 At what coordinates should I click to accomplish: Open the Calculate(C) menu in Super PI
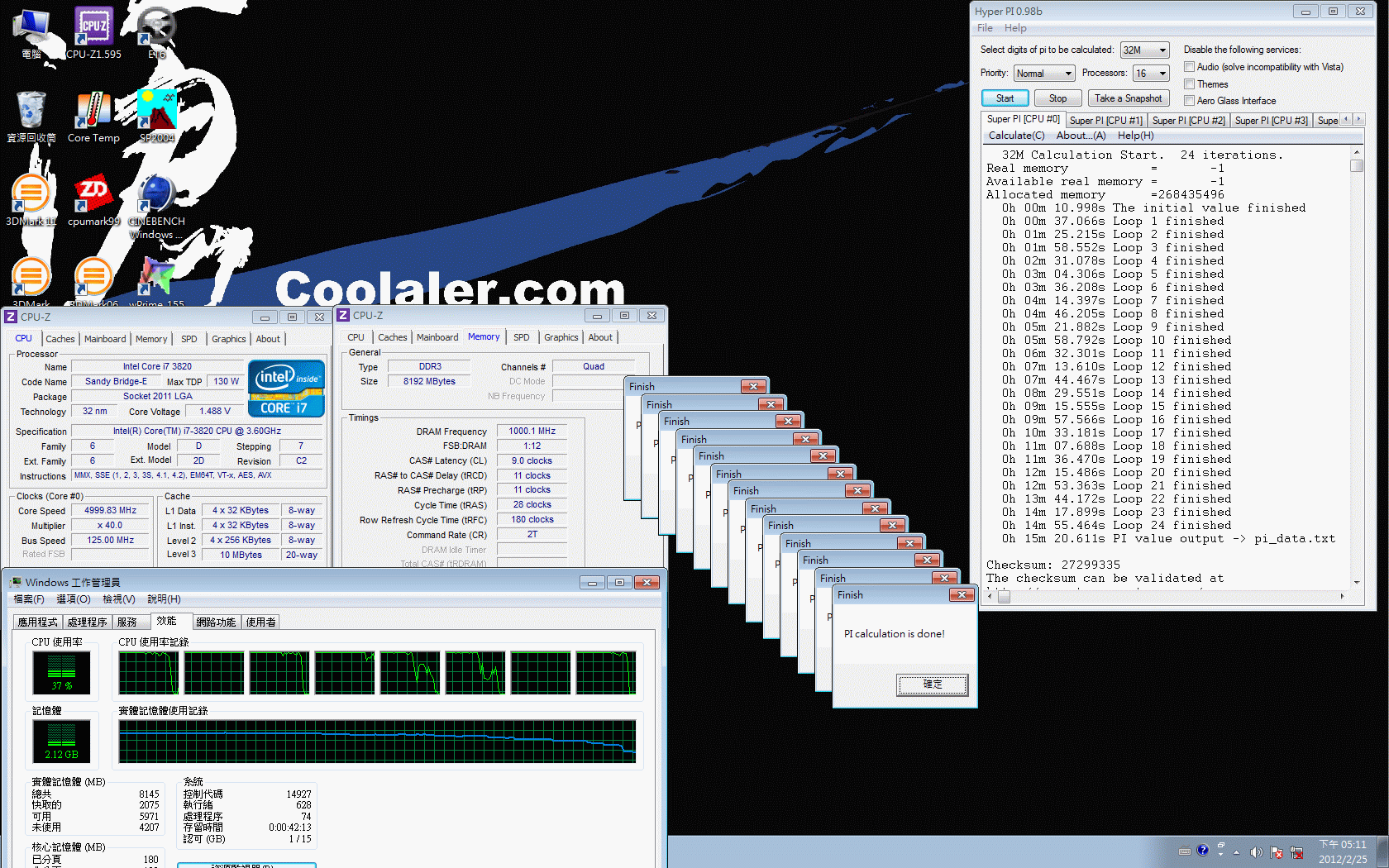click(1016, 136)
